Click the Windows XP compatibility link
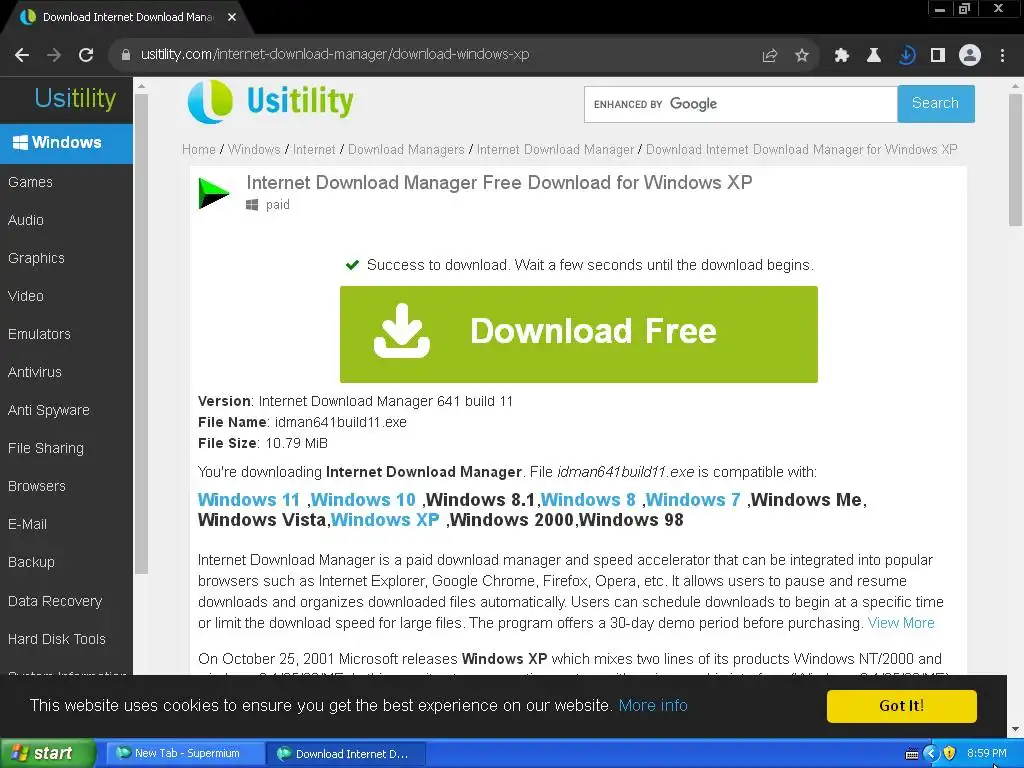The height and width of the screenshot is (768, 1024). click(385, 520)
